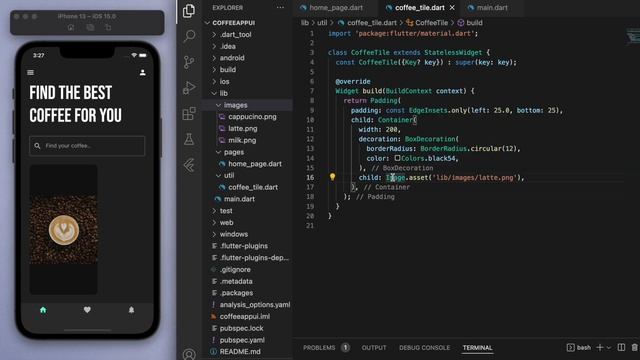The height and width of the screenshot is (360, 640).
Task: Collapse the COFFEEAPPUI root folder
Action: coord(208,23)
